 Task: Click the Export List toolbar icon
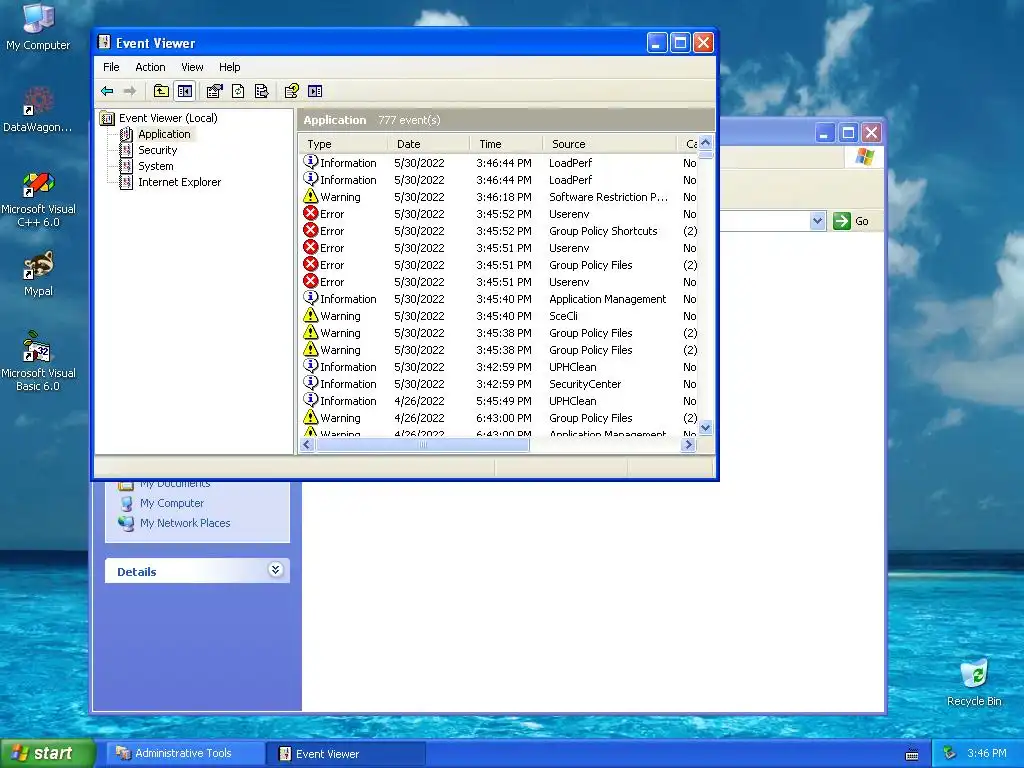[262, 91]
